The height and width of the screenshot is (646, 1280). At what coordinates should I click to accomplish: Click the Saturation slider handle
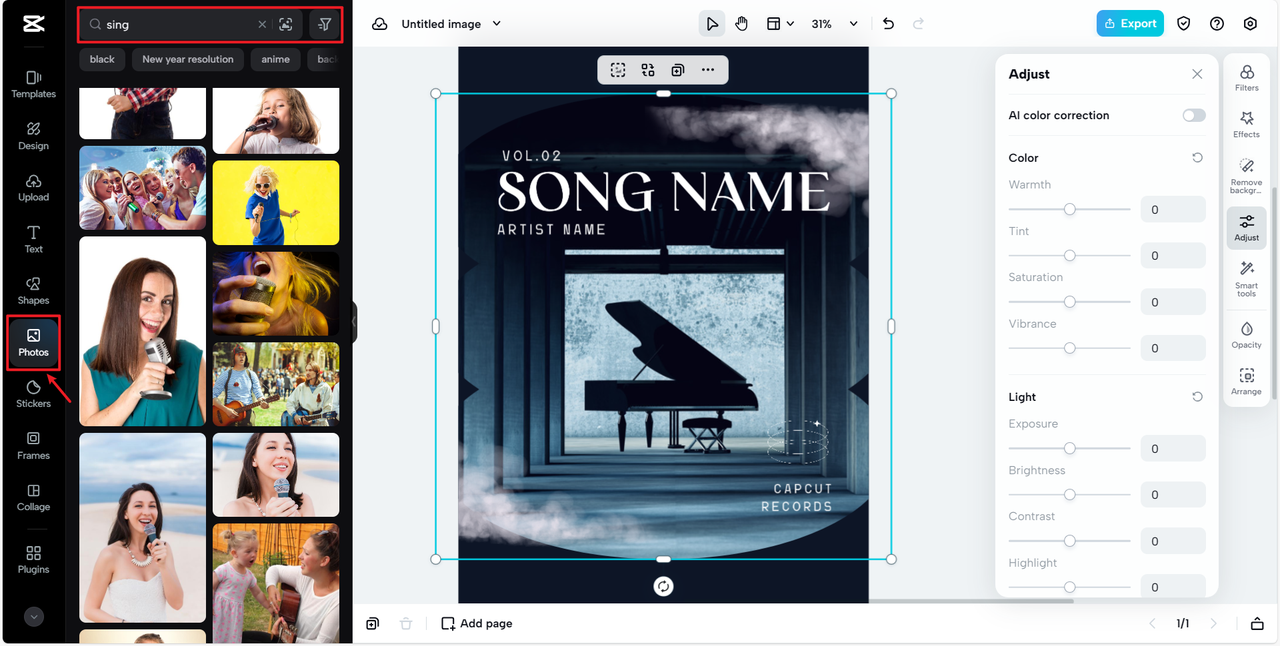1070,302
